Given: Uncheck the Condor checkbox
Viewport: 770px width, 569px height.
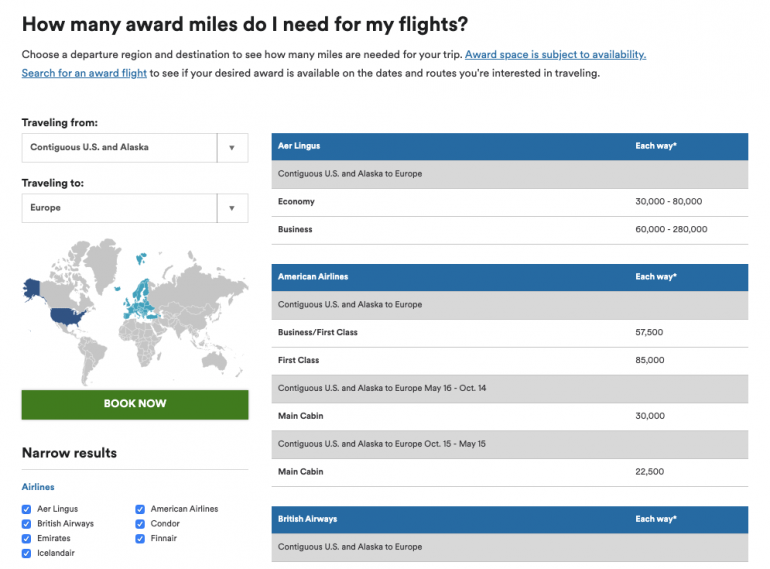Looking at the screenshot, I should pyautogui.click(x=140, y=524).
